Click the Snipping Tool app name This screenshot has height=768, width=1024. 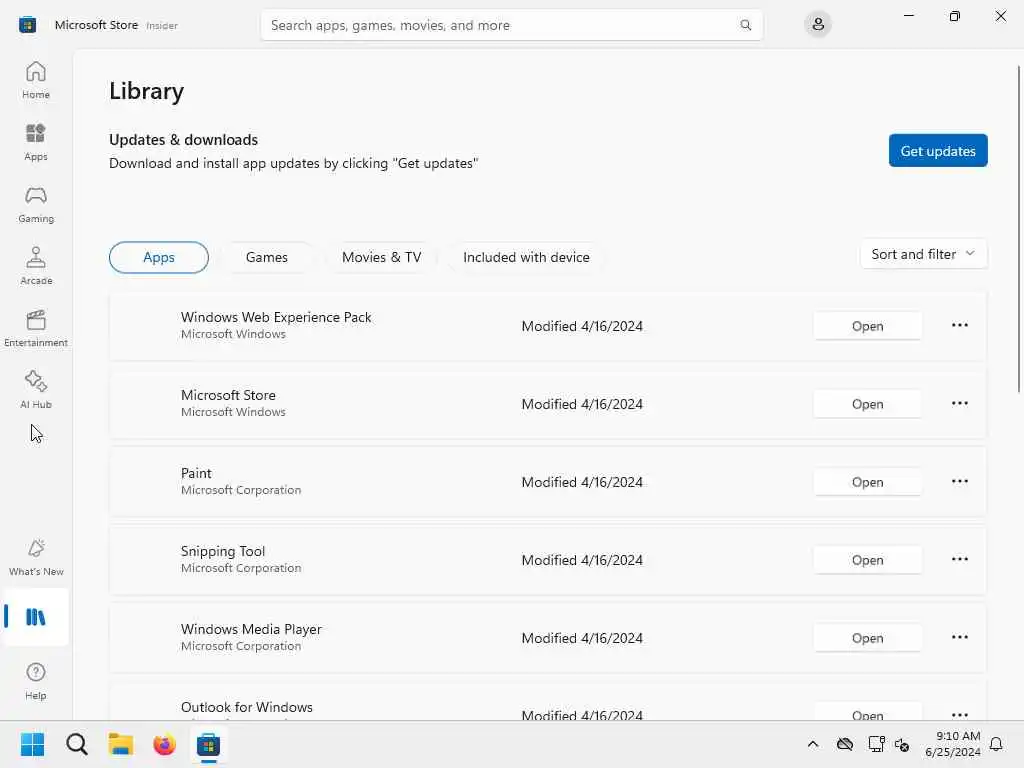click(x=223, y=551)
